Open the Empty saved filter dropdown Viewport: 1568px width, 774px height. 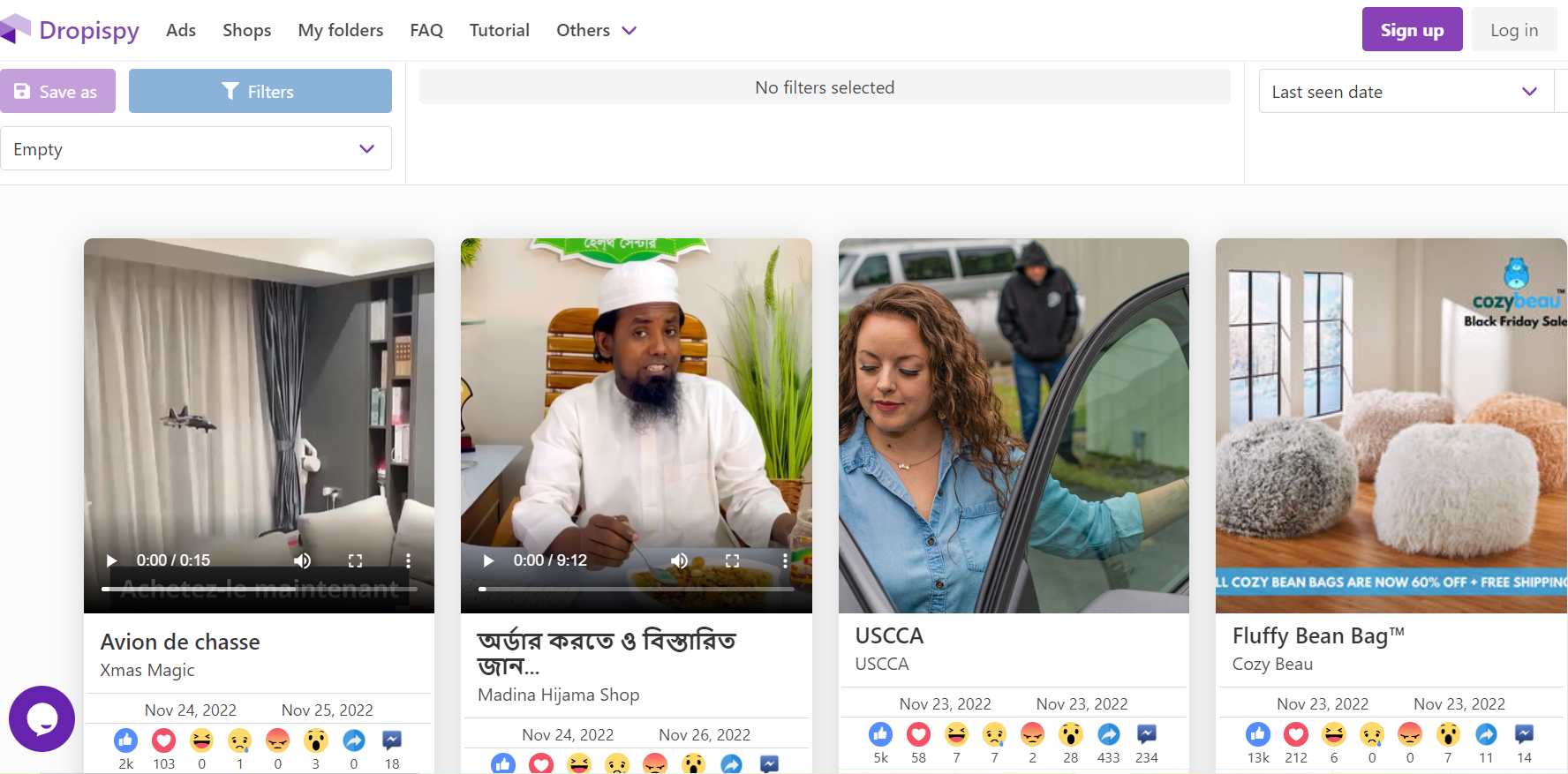tap(195, 148)
